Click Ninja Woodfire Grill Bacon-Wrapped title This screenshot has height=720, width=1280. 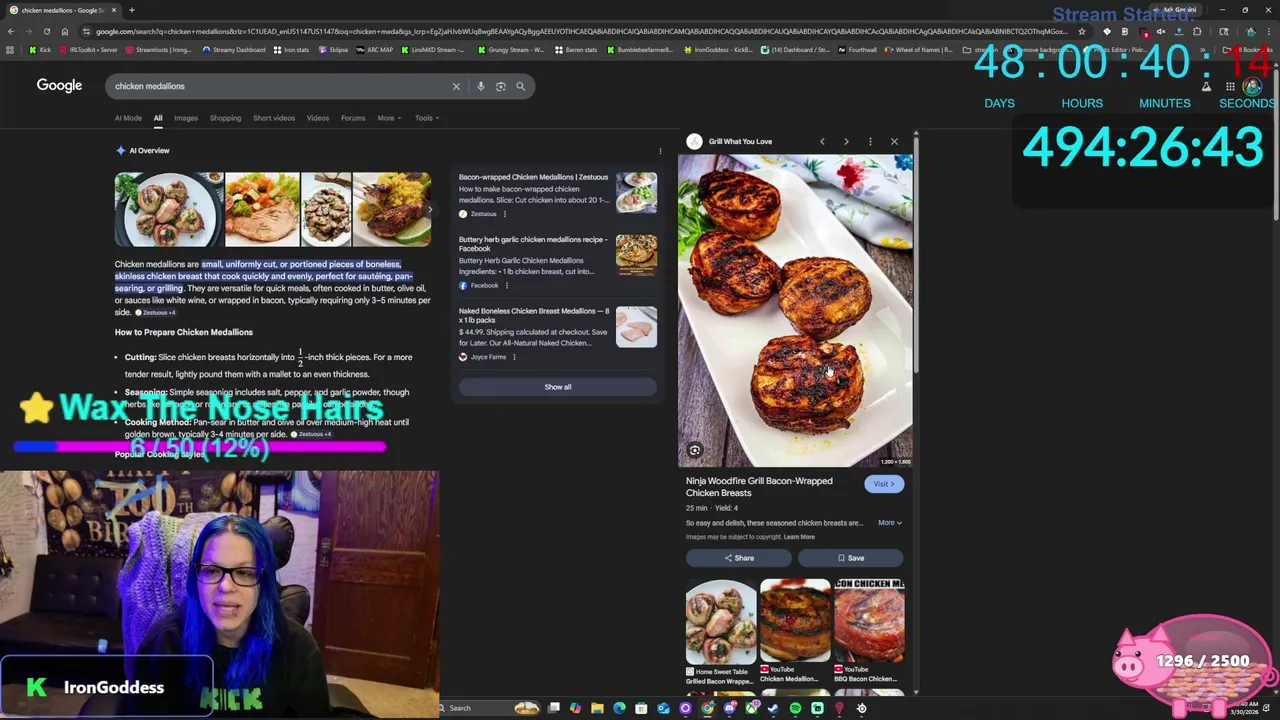tap(759, 487)
